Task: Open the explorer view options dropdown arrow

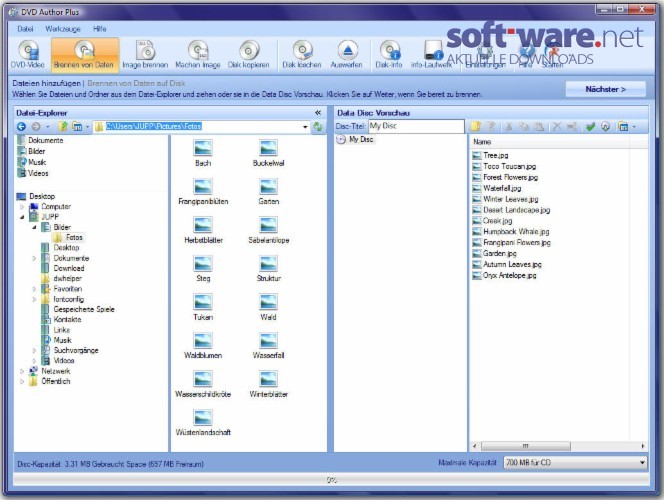Action: [x=88, y=127]
